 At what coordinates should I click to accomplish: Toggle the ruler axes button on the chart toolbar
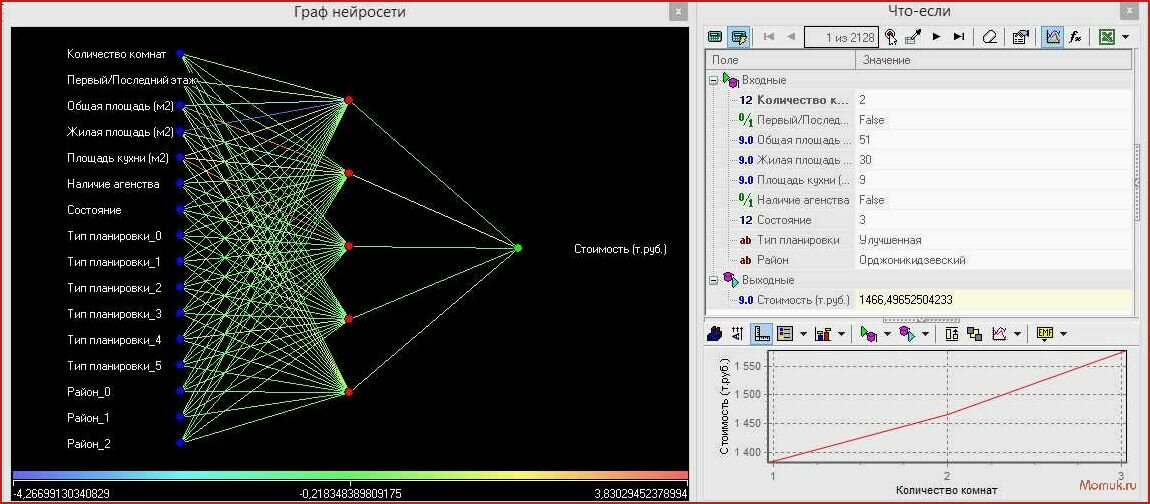761,334
